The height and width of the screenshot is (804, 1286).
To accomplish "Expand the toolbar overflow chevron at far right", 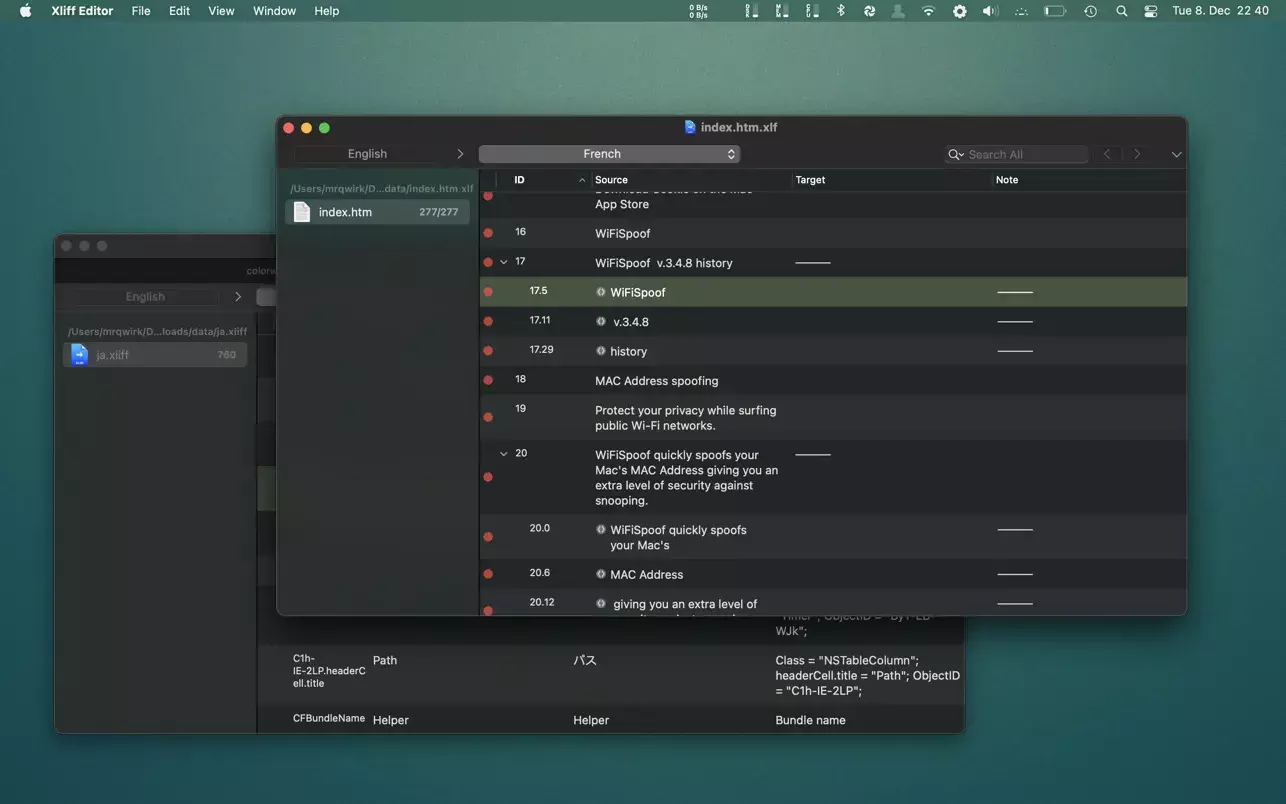I will click(x=1176, y=154).
